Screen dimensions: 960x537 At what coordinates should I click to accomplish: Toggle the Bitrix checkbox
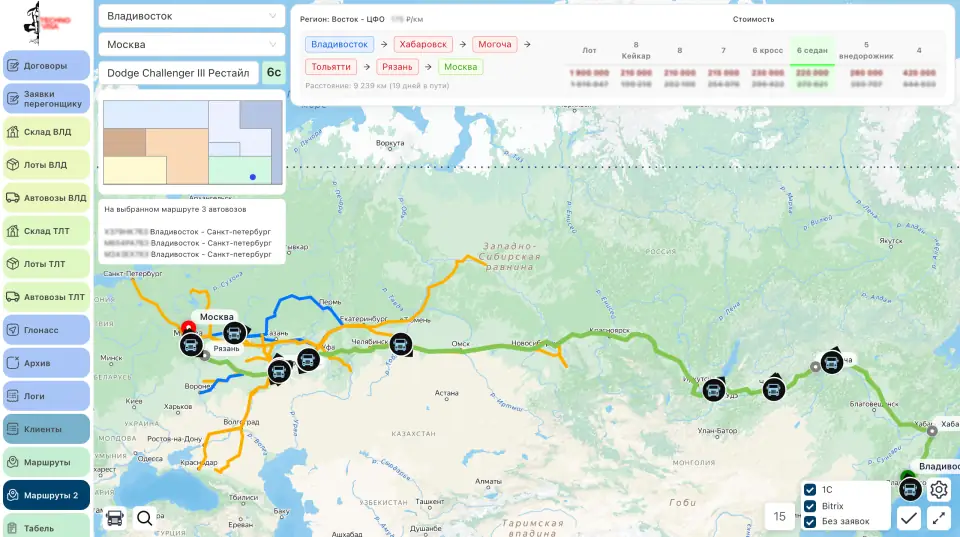coord(810,505)
